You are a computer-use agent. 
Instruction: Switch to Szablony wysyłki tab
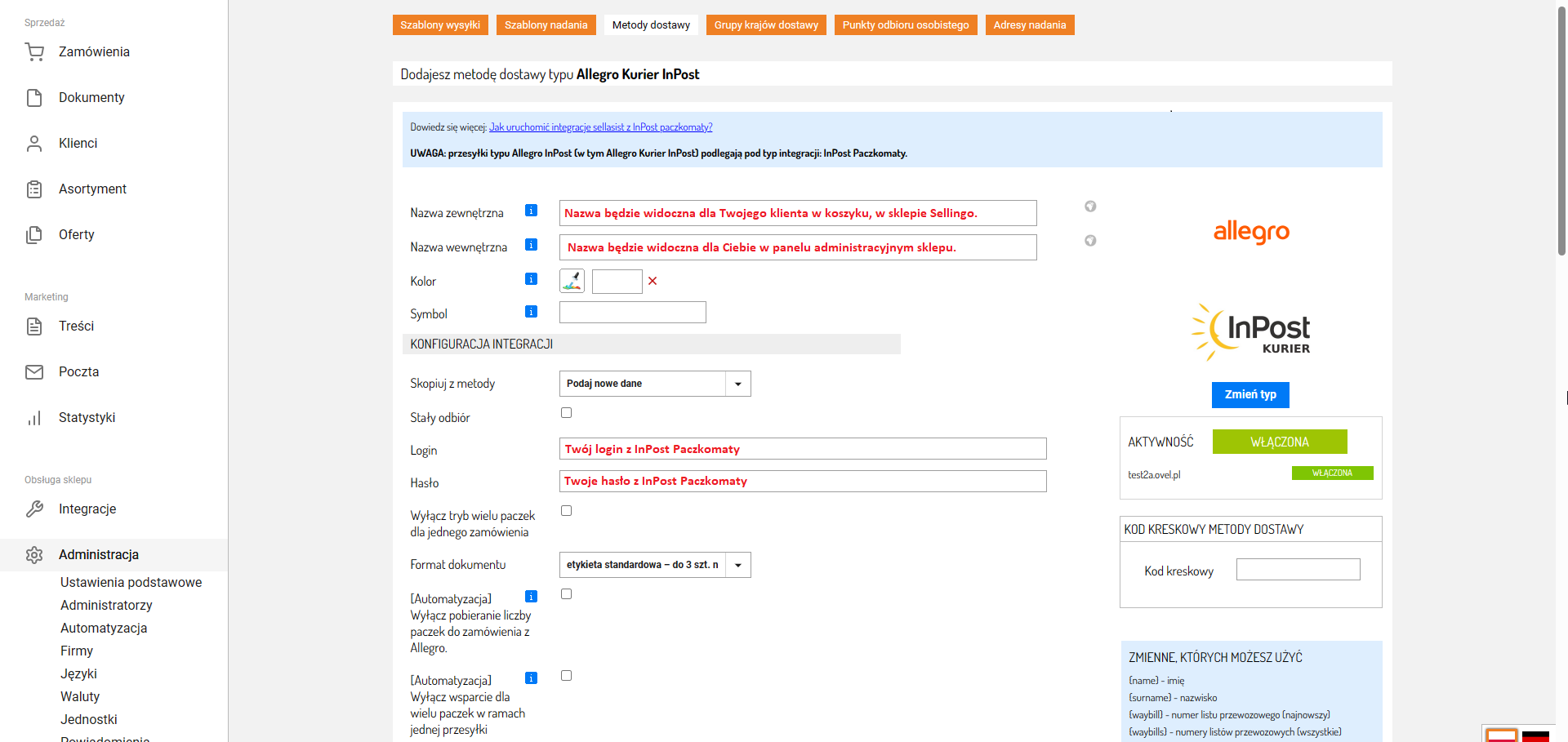click(x=440, y=25)
